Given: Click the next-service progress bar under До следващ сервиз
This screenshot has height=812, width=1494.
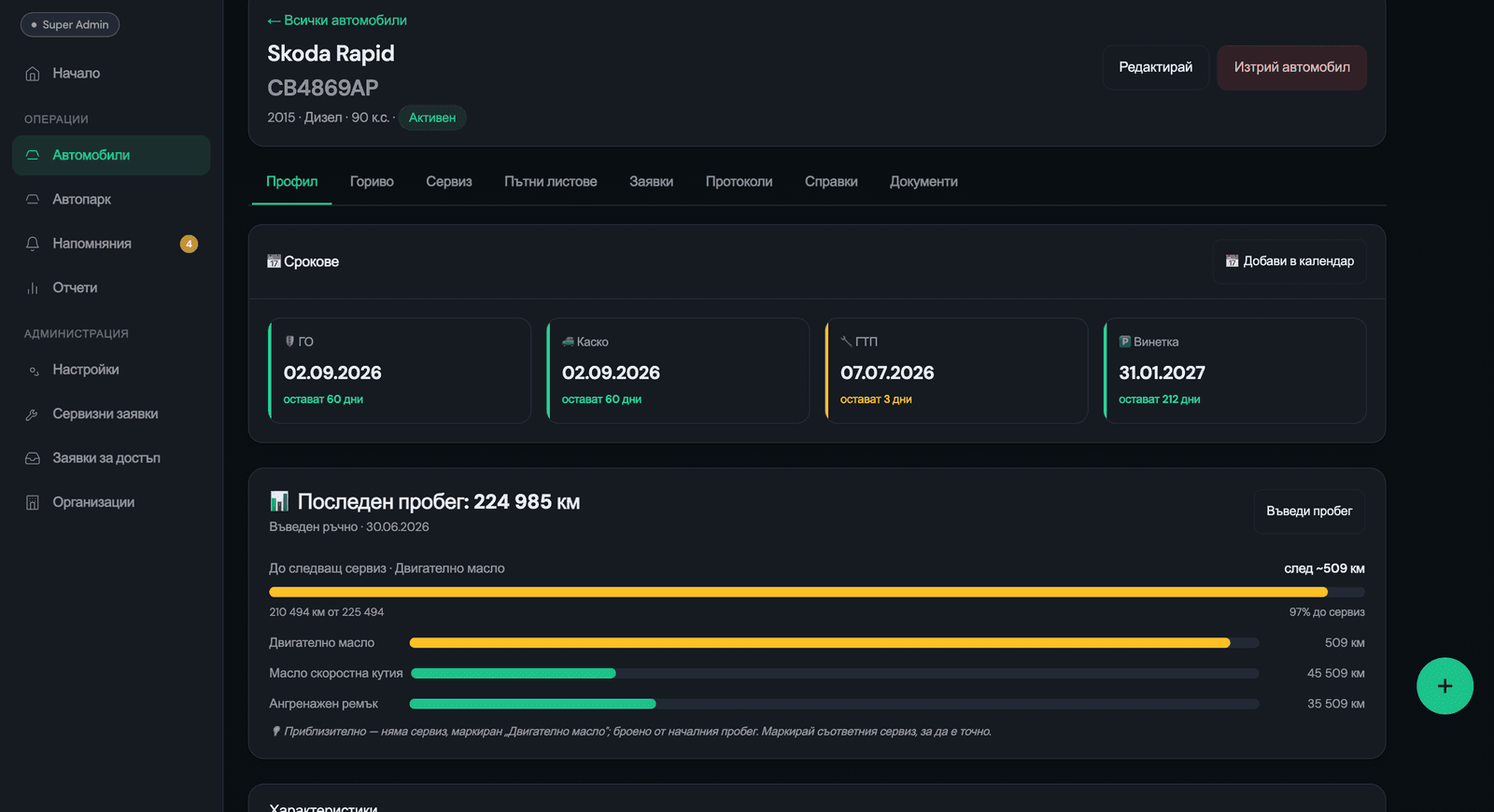Looking at the screenshot, I should [x=817, y=592].
